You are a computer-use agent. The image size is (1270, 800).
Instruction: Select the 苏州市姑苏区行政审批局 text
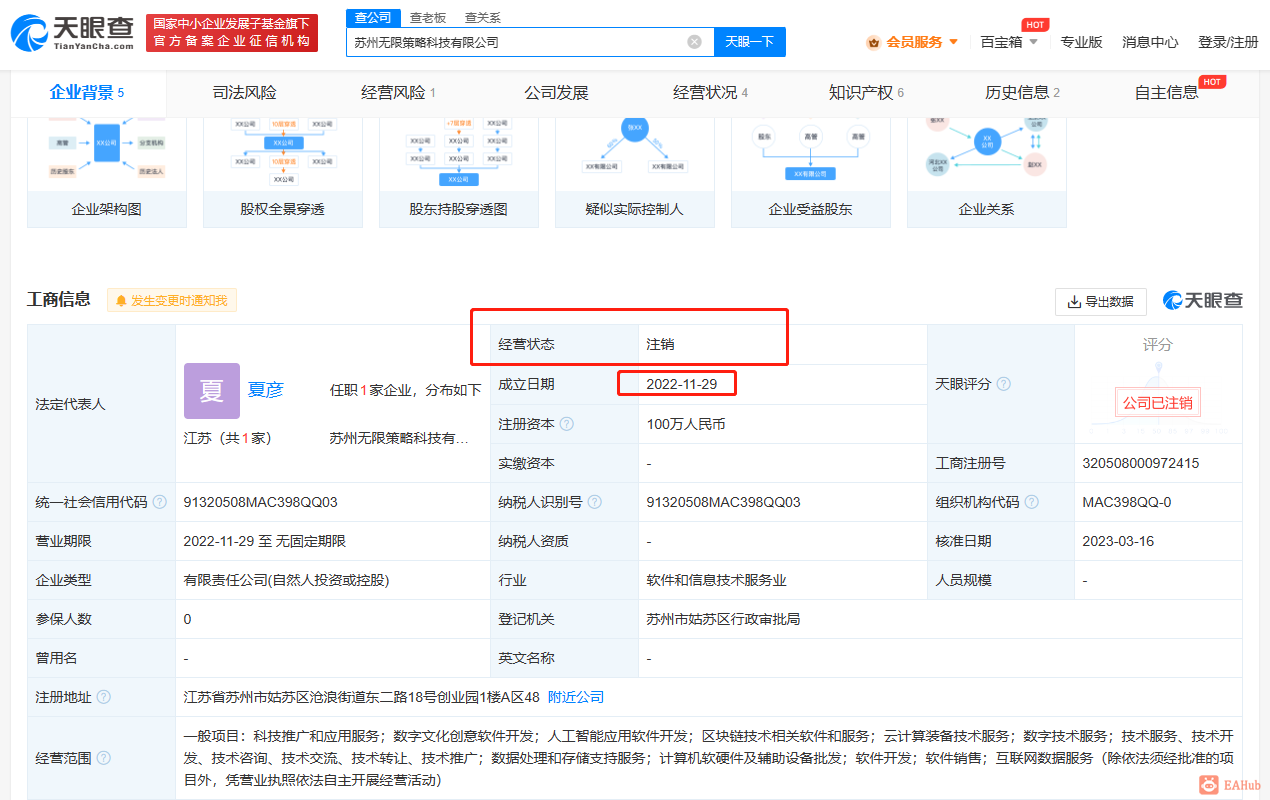pos(724,619)
